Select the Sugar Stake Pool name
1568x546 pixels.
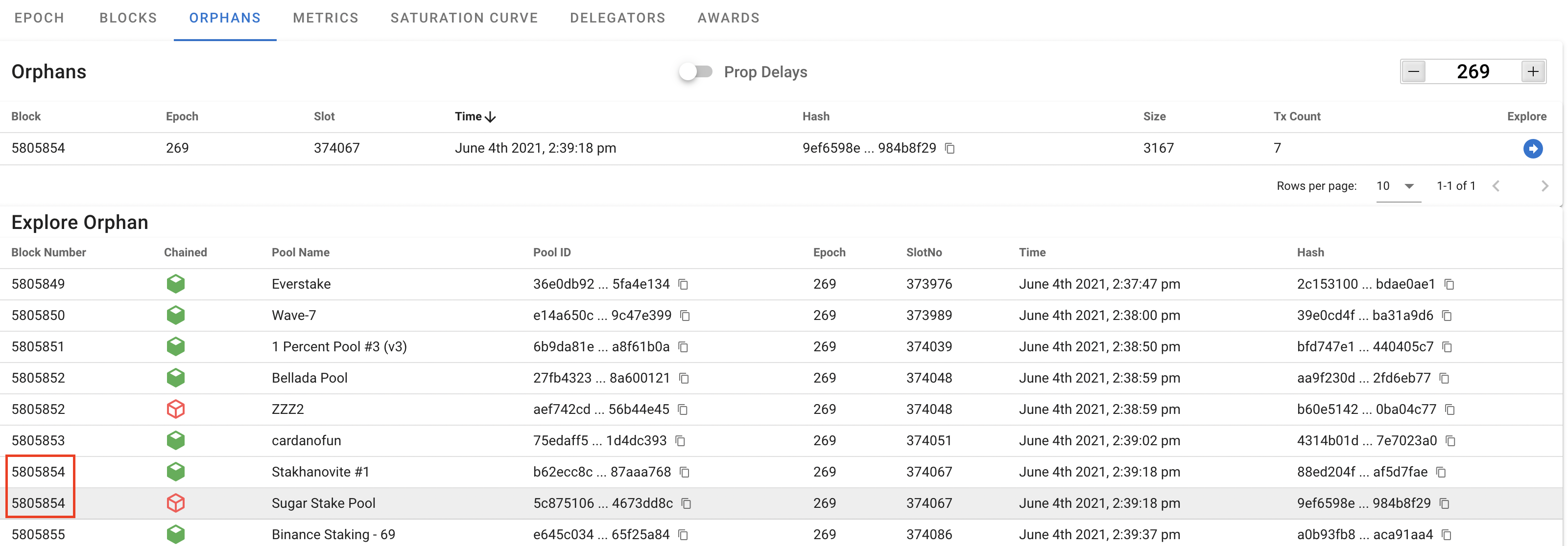[x=323, y=503]
